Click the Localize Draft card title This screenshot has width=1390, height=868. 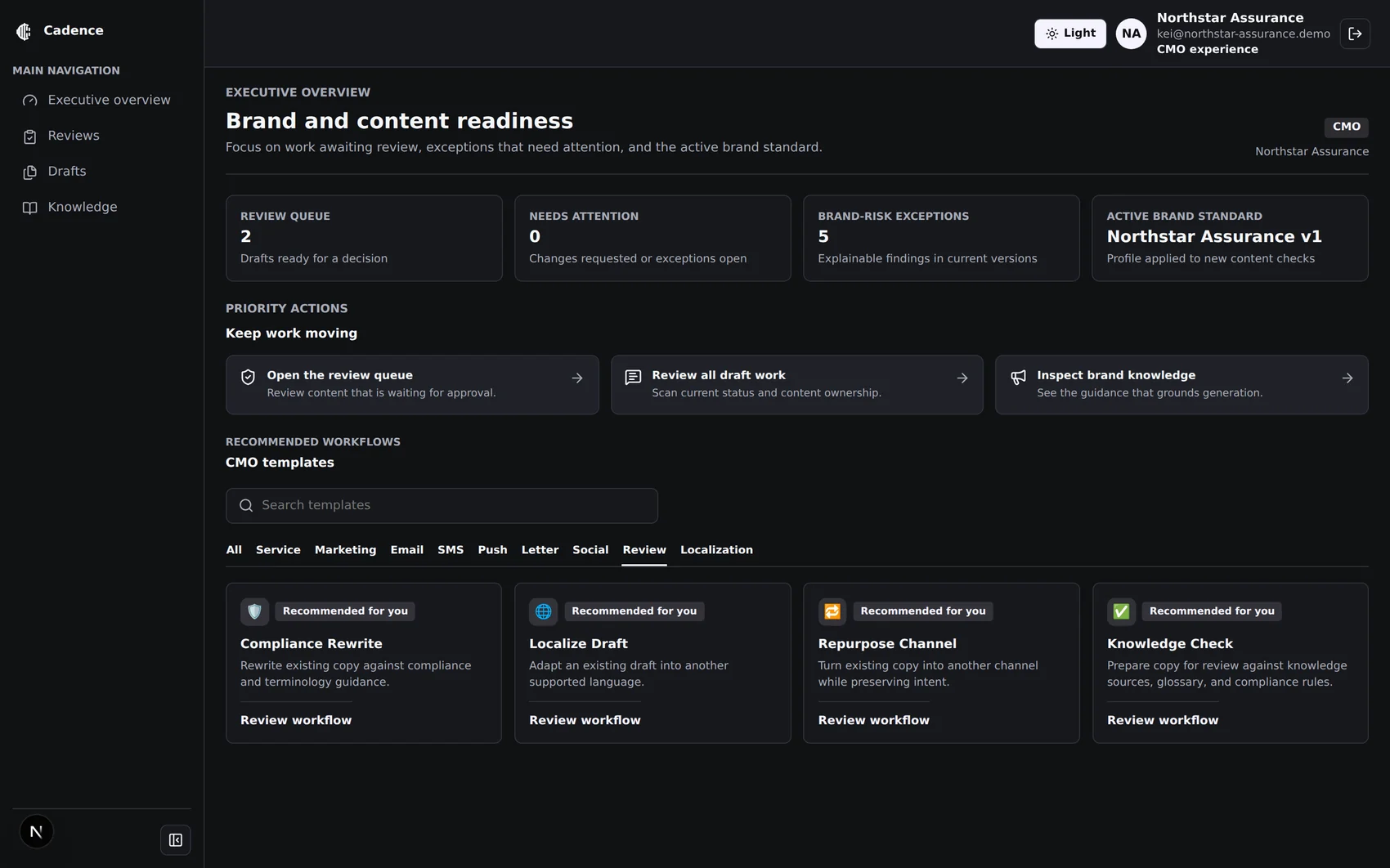click(x=578, y=644)
